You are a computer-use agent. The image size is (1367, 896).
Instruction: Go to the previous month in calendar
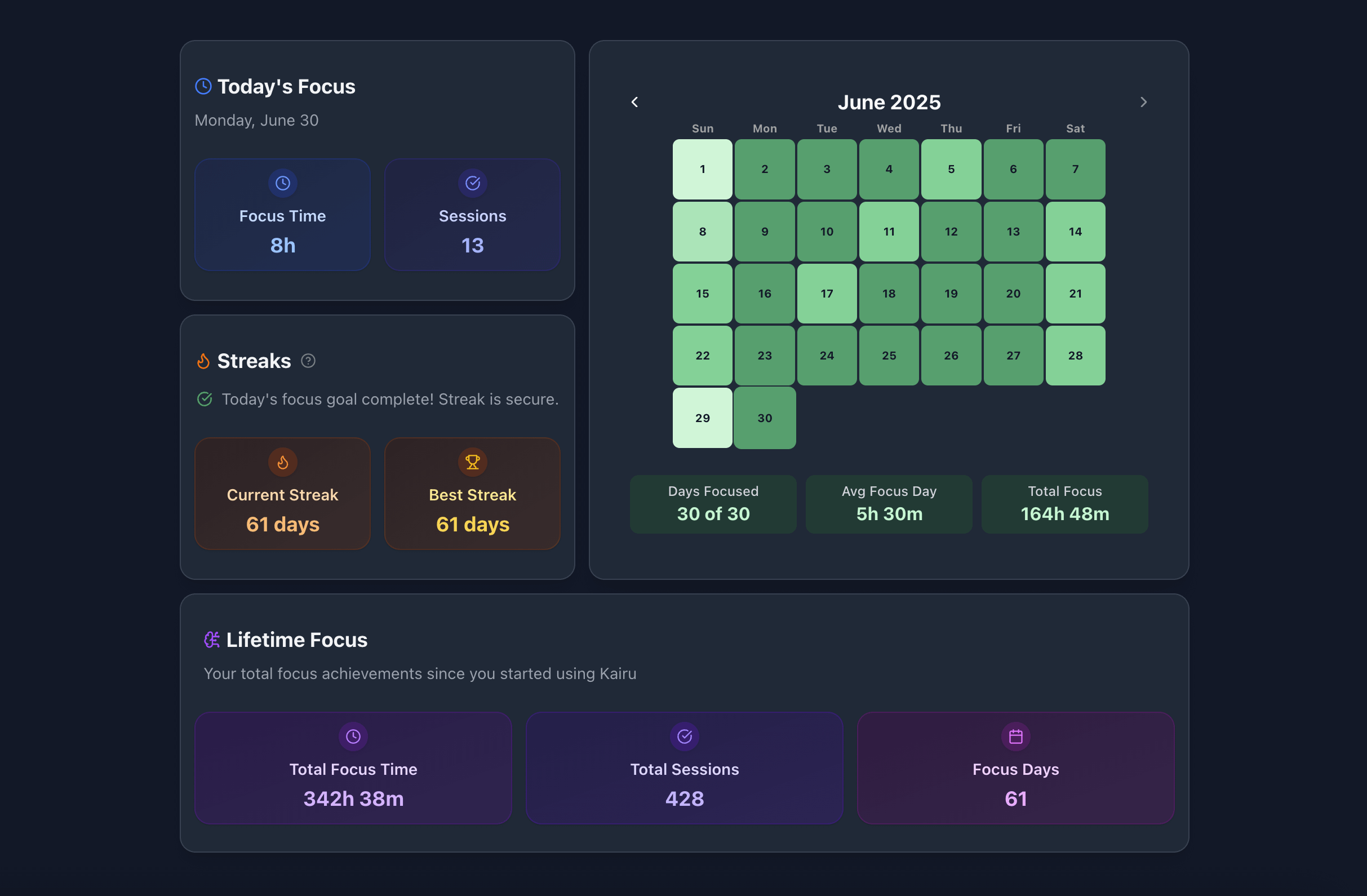634,102
